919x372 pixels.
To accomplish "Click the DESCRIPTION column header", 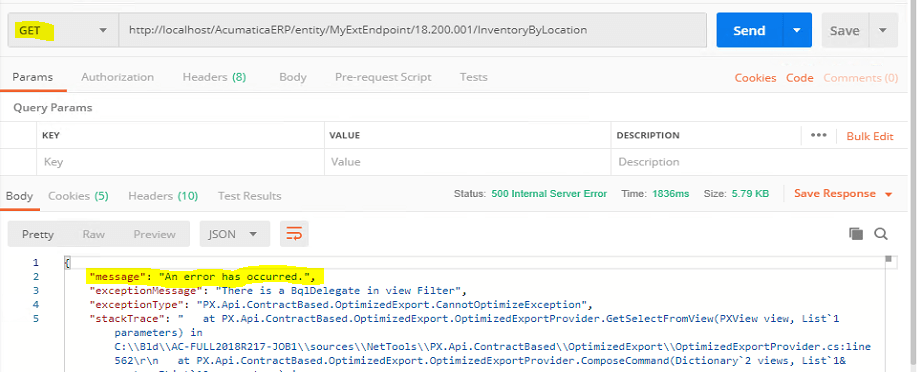I will pos(648,135).
